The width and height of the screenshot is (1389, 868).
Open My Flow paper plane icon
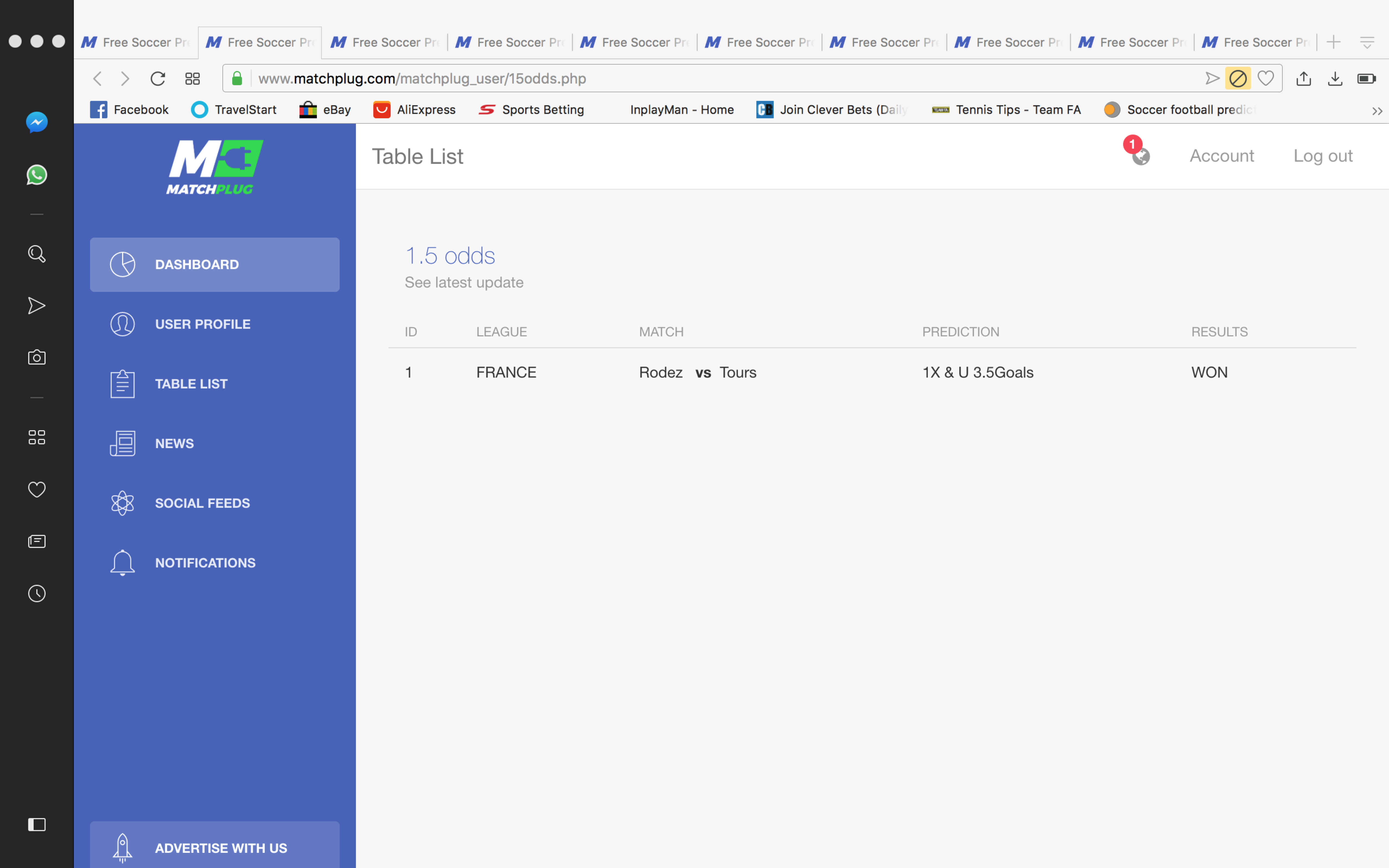coord(37,306)
